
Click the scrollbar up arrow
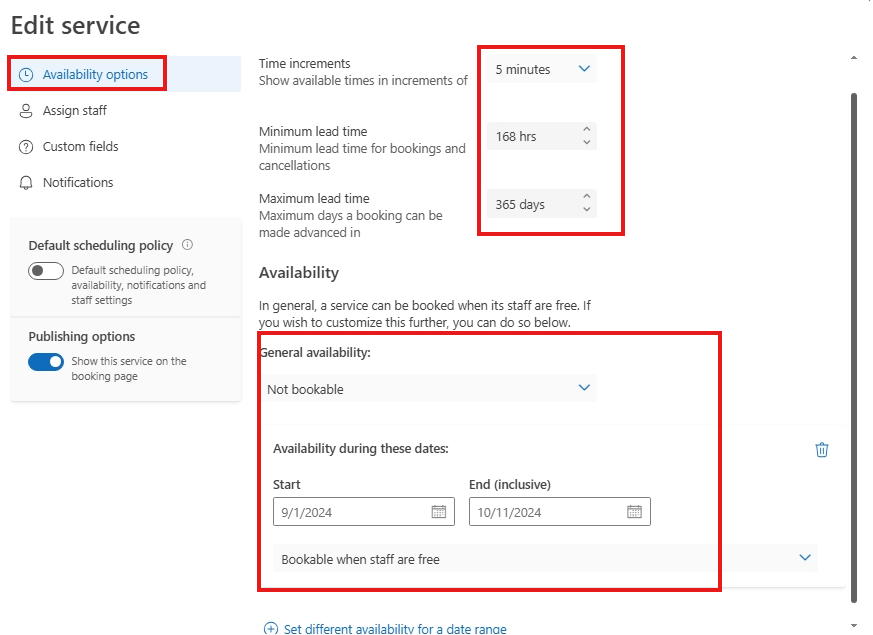854,57
